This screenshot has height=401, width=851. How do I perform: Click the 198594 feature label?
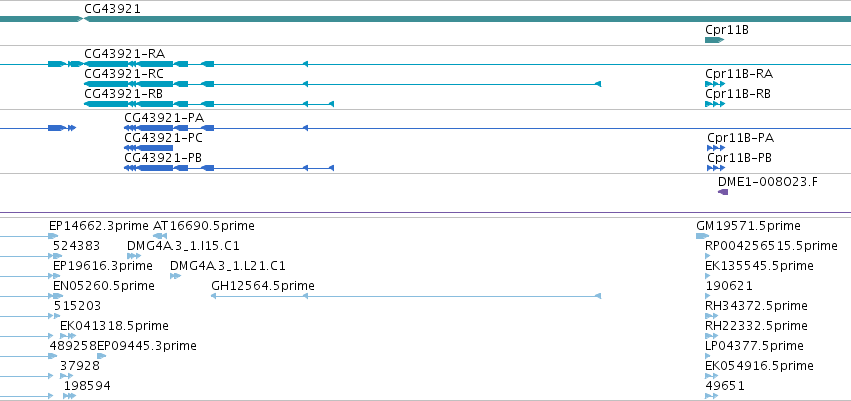click(87, 386)
